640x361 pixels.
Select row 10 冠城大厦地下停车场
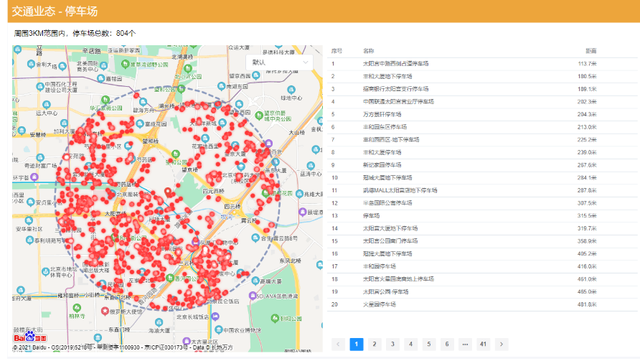click(x=482, y=178)
